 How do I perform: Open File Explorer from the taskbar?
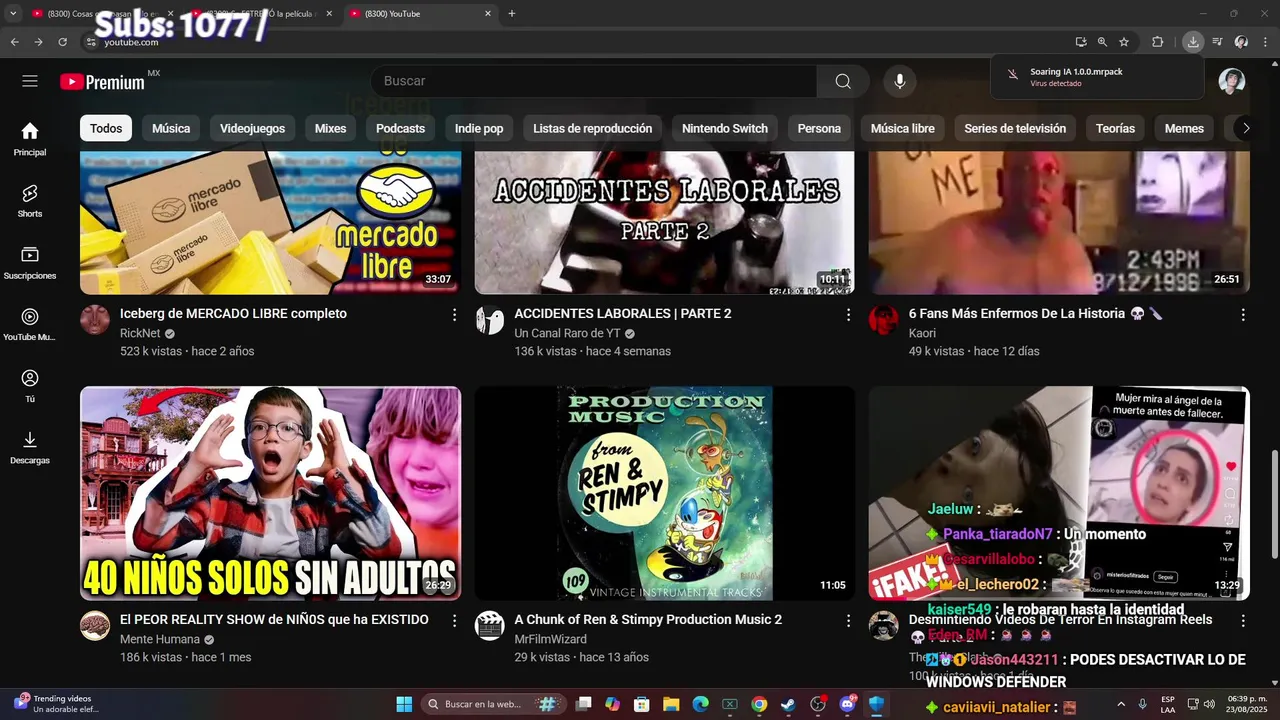click(x=671, y=704)
